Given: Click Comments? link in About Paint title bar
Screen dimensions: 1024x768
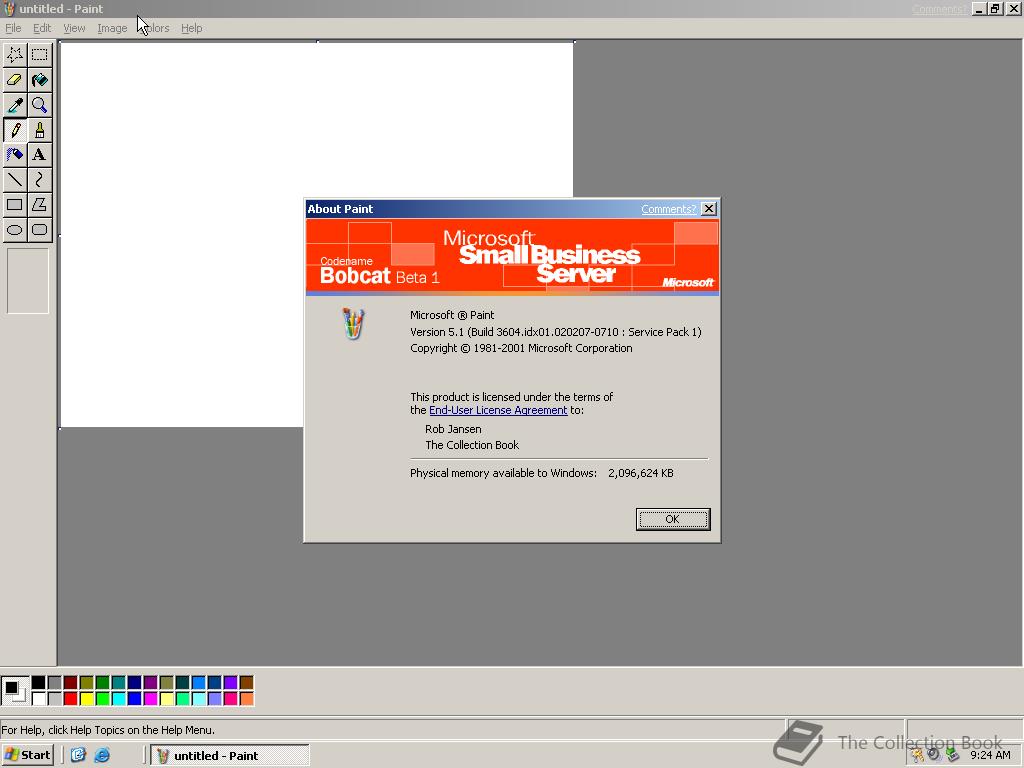Looking at the screenshot, I should [668, 209].
